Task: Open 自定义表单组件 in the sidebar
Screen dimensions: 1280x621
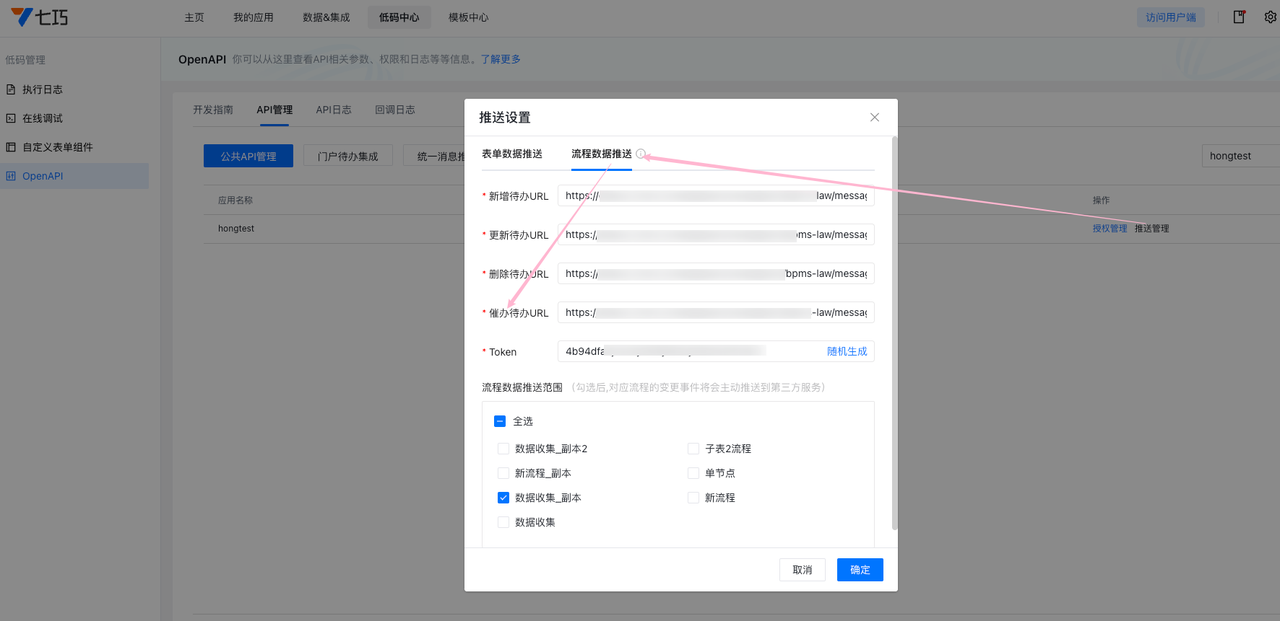Action: (57, 147)
